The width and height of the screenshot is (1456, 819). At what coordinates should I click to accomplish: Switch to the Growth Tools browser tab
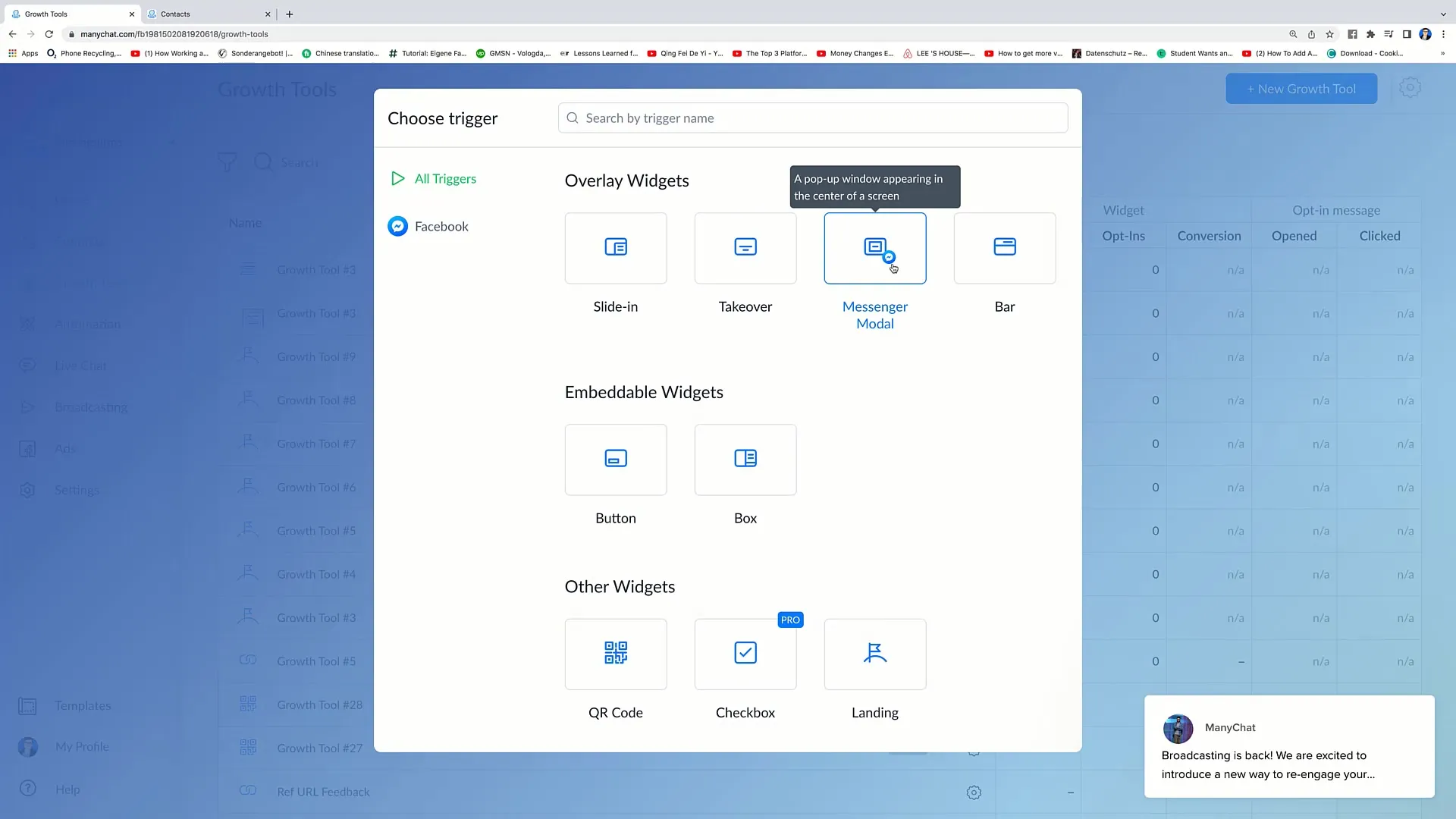tap(72, 14)
